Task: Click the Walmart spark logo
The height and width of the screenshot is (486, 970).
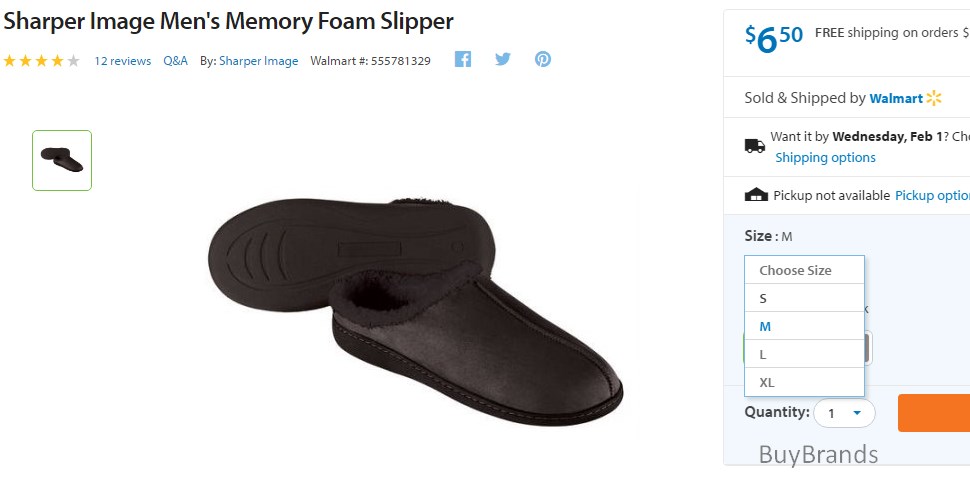Action: (934, 98)
